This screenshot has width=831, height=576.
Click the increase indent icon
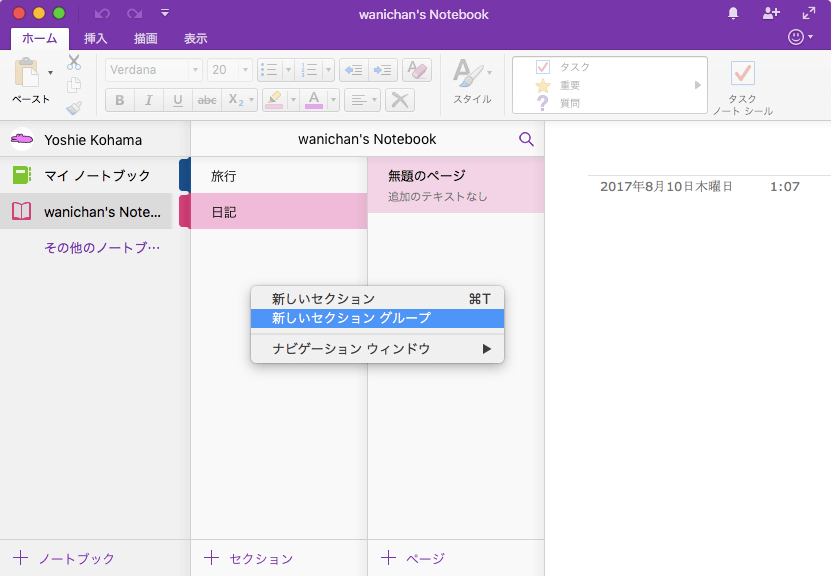click(x=383, y=70)
